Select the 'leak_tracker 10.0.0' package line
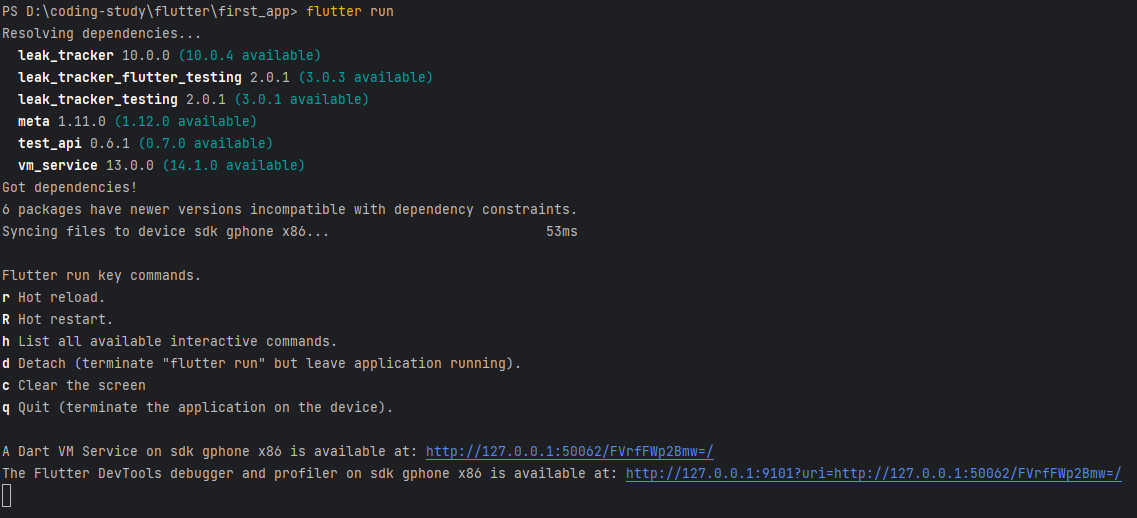The image size is (1137, 518). 169,55
